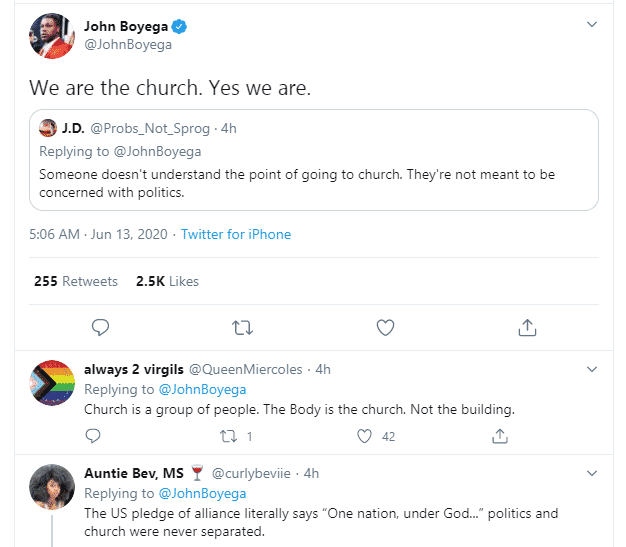Screen dimensions: 626x547
Task: Click the @QueenMiercoles handle
Action: [x=245, y=369]
